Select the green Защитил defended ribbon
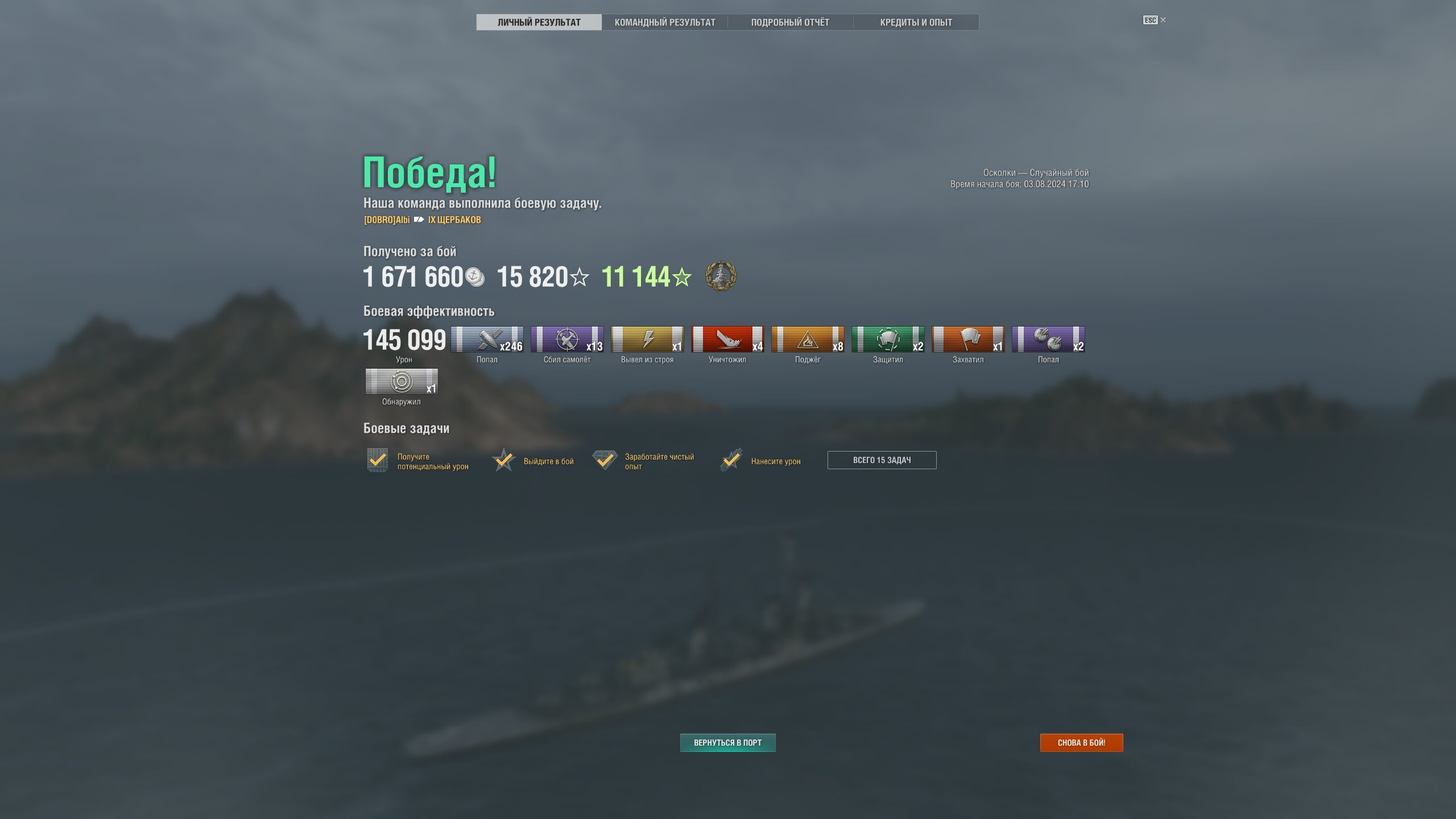The height and width of the screenshot is (819, 1456). tap(888, 339)
